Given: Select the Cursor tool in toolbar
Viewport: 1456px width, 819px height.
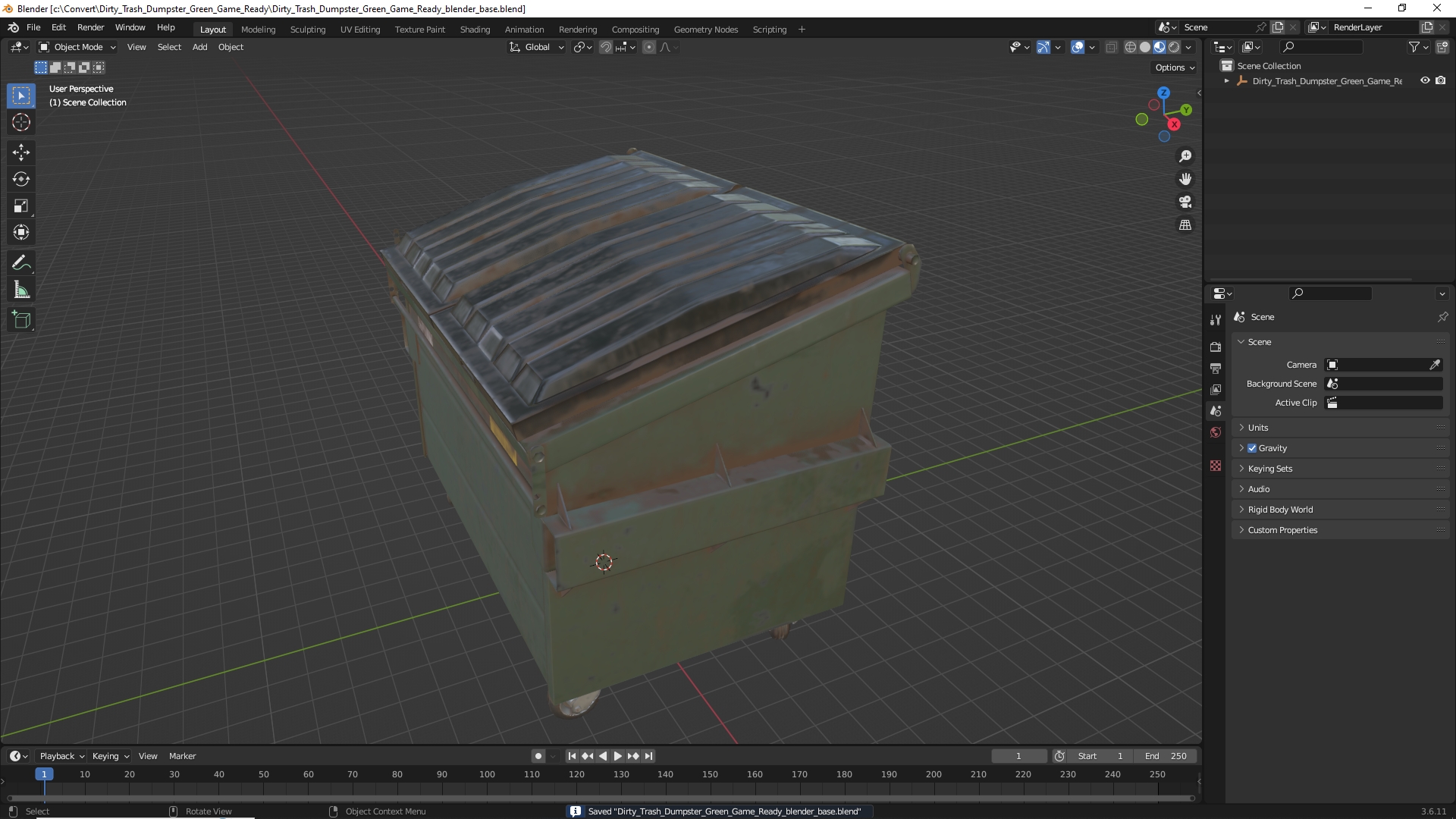Looking at the screenshot, I should pyautogui.click(x=21, y=122).
